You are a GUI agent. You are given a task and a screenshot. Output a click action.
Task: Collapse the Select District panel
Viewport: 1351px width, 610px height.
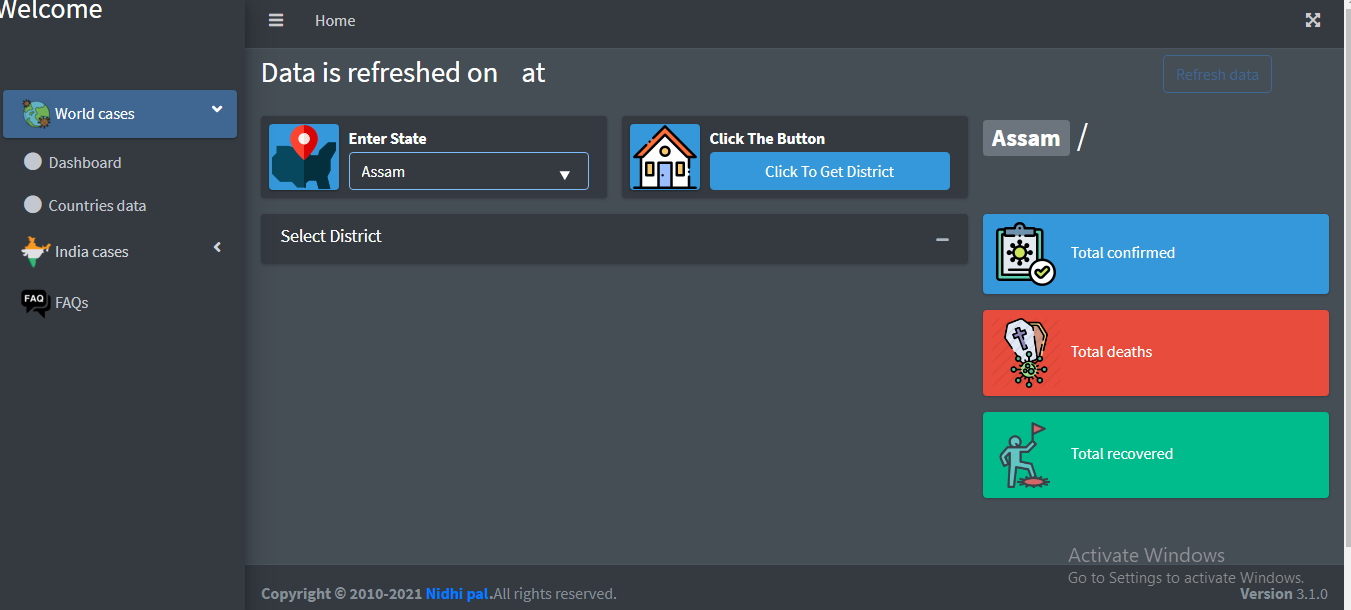pos(942,239)
